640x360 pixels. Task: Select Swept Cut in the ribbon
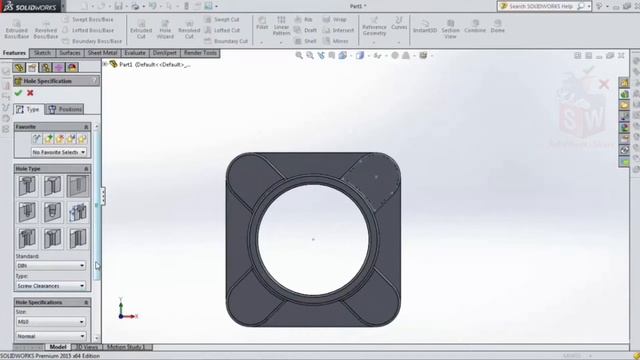222,19
